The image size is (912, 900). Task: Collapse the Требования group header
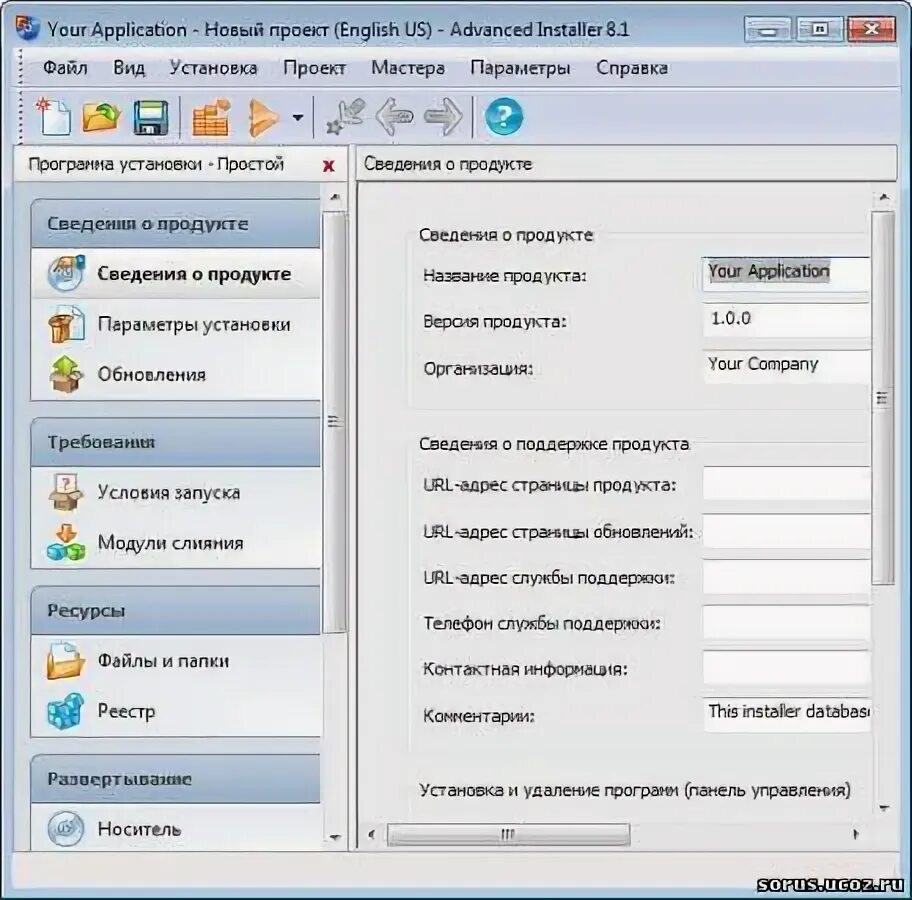click(x=175, y=442)
